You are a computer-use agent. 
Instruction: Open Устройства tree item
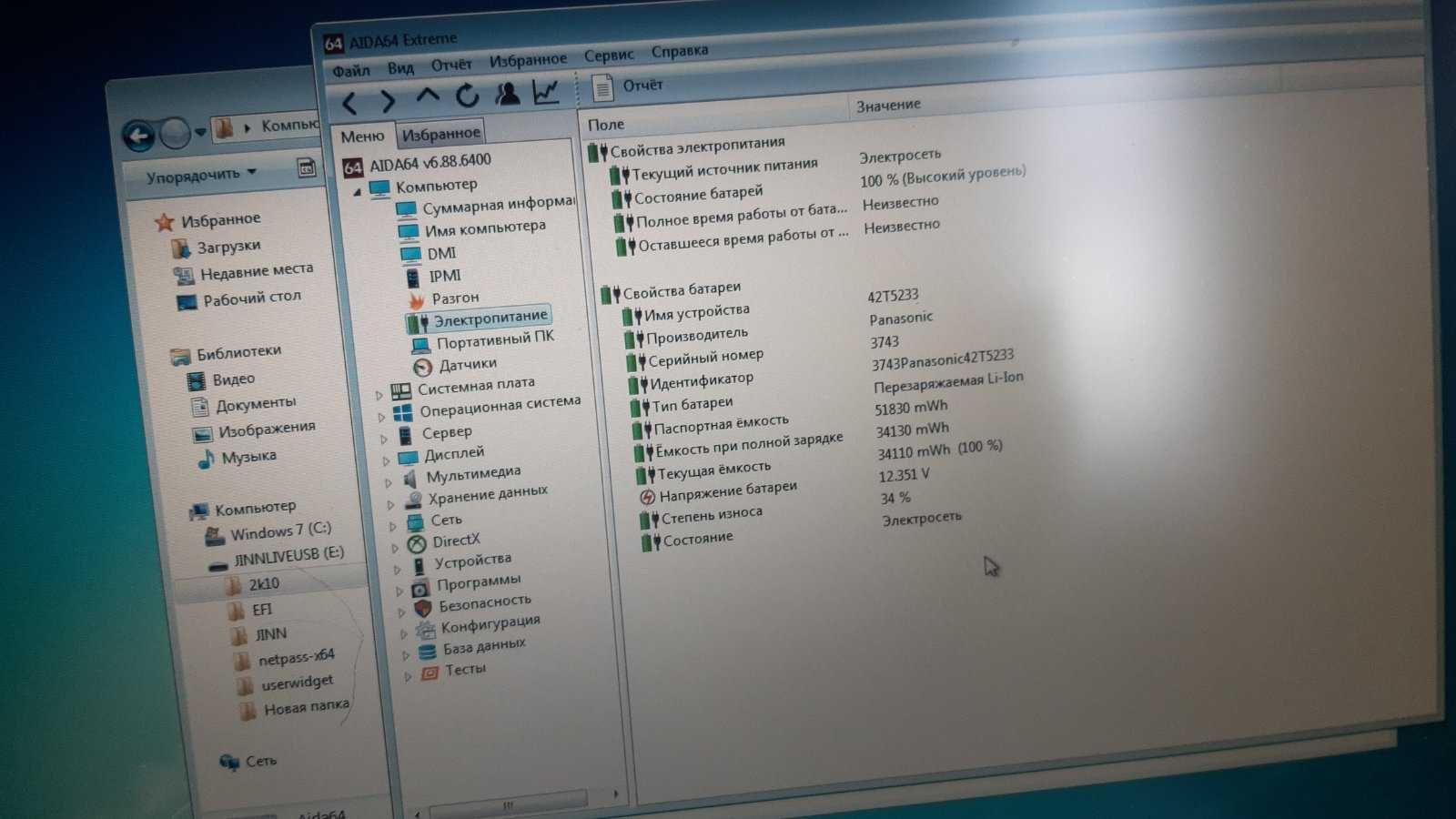tap(461, 562)
